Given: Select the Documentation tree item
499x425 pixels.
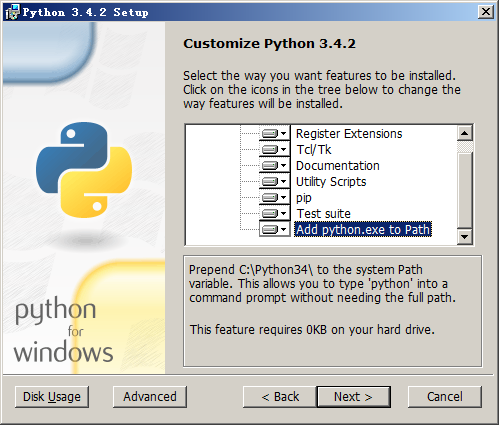Looking at the screenshot, I should point(338,166).
